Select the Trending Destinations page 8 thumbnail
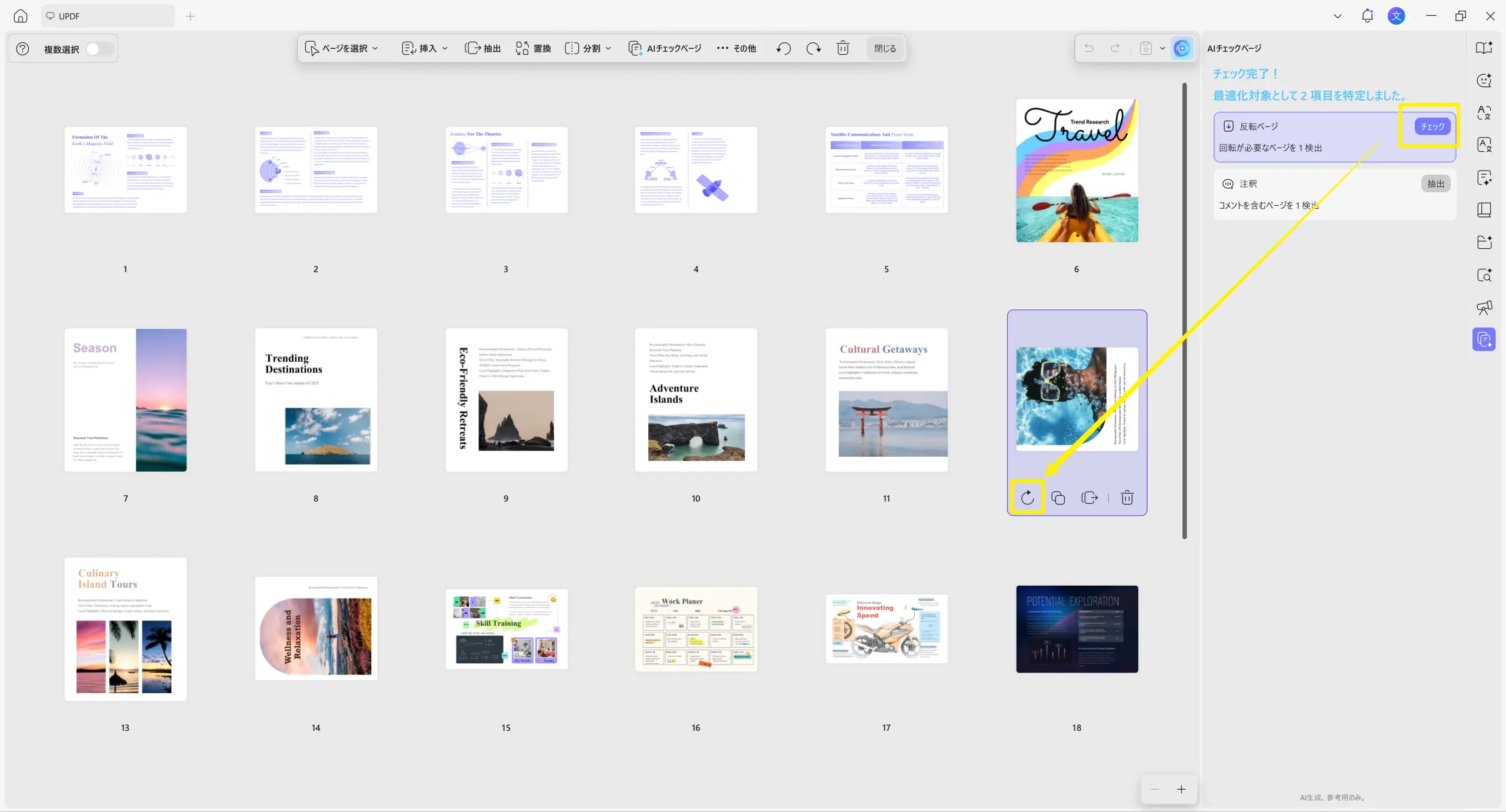 316,399
